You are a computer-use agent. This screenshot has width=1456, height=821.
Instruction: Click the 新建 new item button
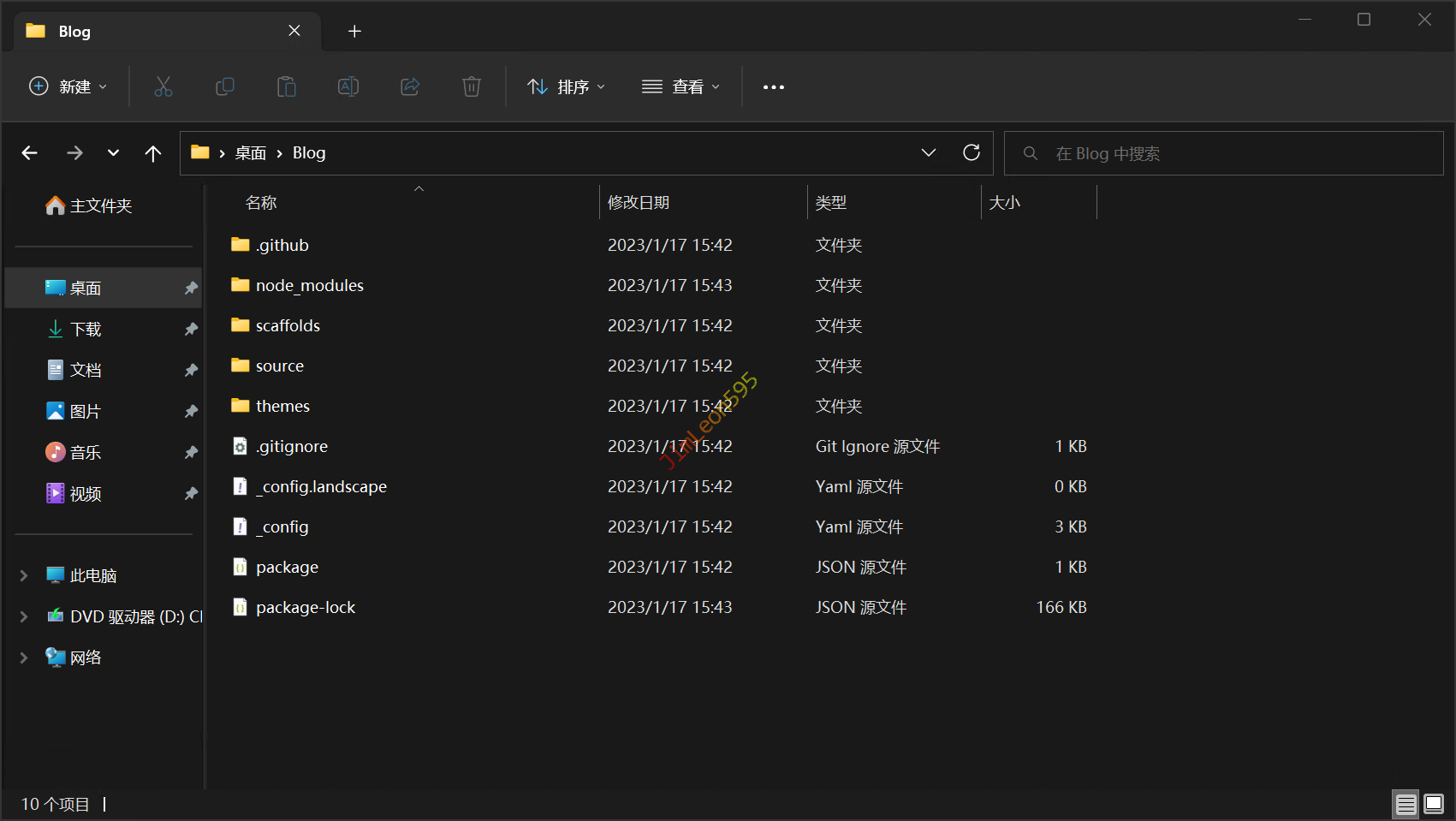(68, 86)
